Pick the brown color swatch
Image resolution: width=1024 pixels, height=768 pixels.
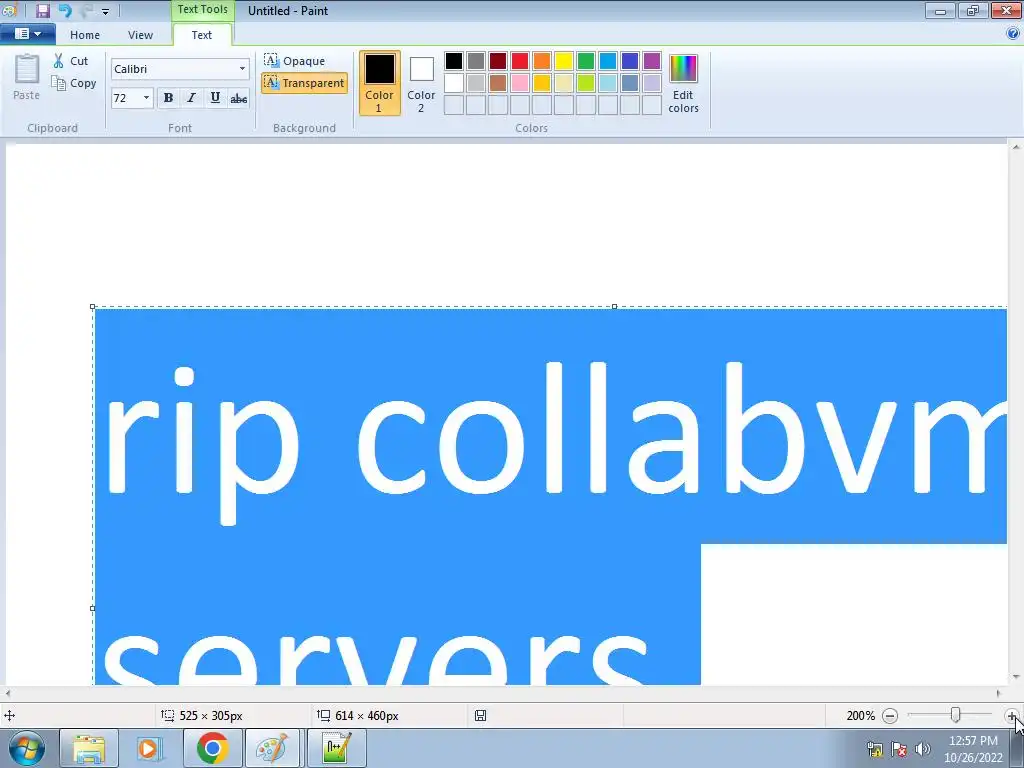point(498,83)
